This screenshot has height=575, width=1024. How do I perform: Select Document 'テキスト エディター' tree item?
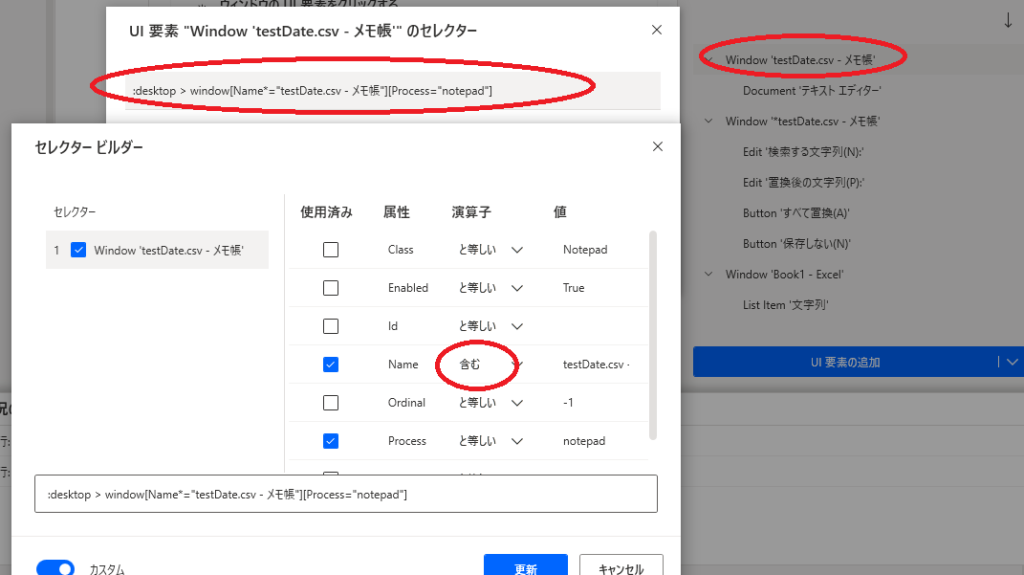coord(811,91)
